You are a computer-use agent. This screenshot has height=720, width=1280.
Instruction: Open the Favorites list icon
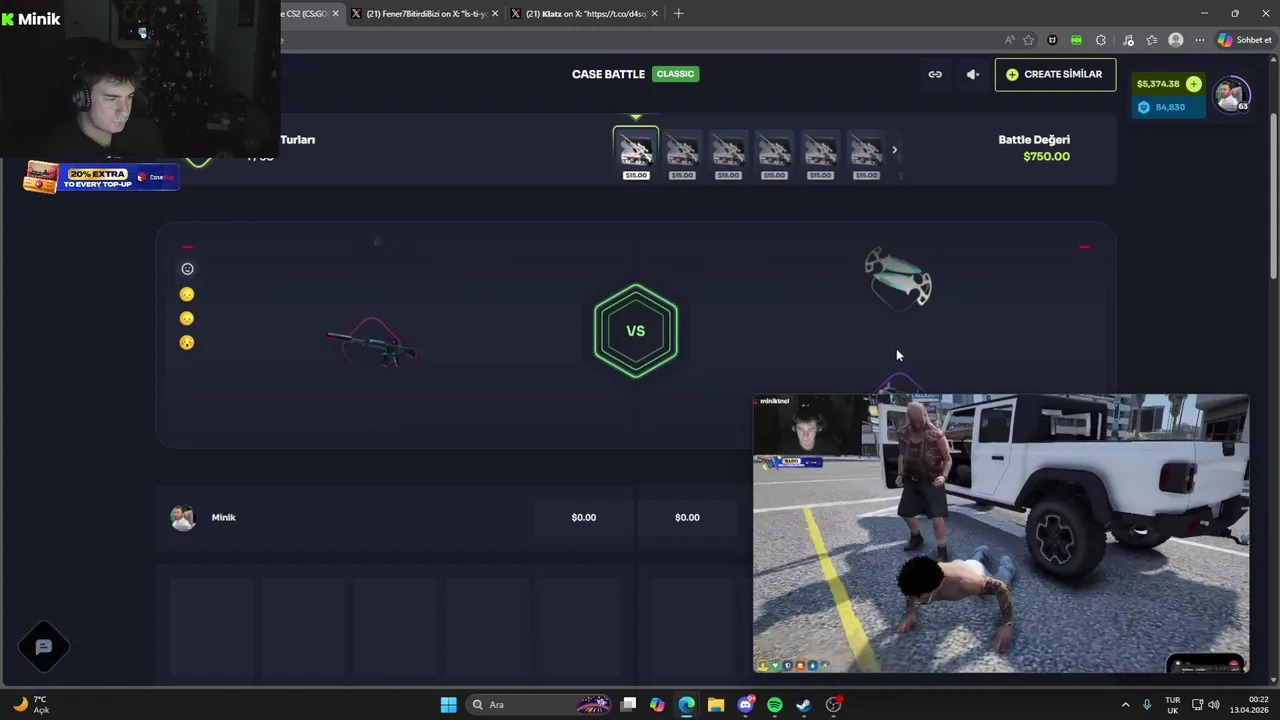pos(1152,40)
